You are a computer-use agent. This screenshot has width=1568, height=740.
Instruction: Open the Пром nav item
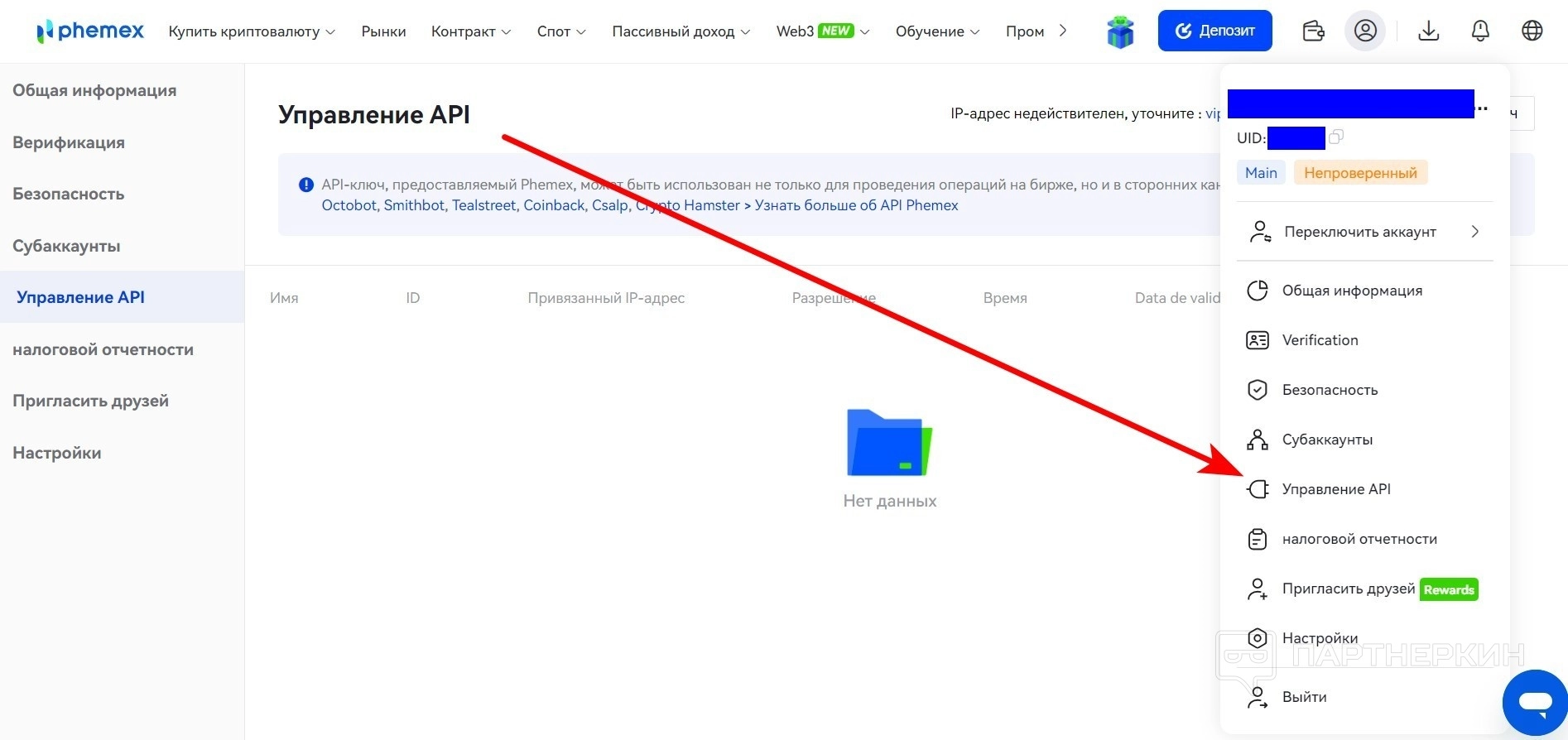coord(1025,31)
